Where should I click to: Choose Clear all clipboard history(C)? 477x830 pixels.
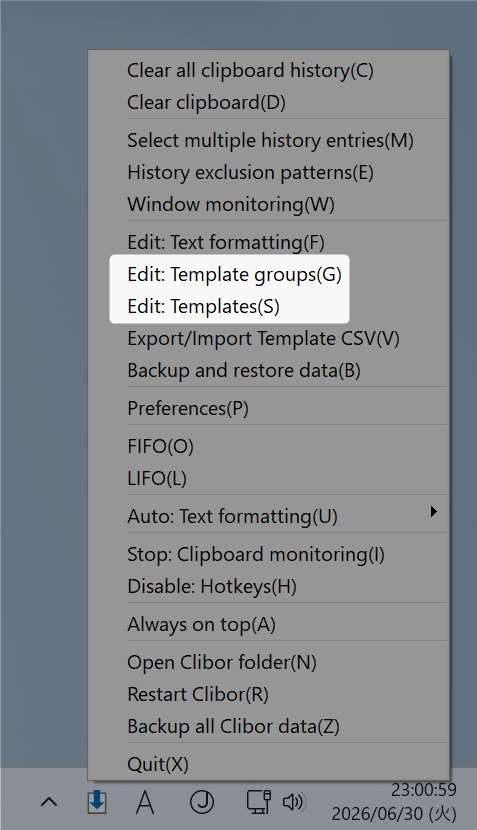(268, 70)
